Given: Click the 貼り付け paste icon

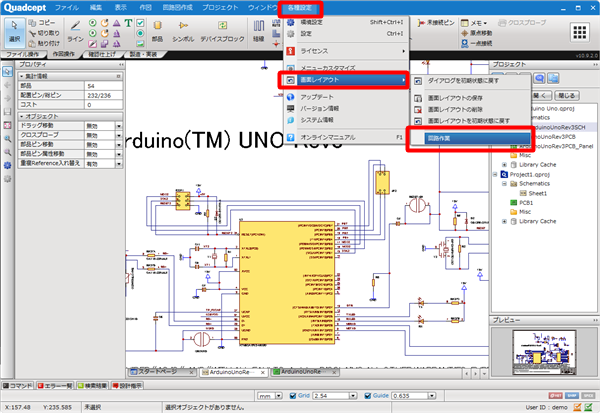Looking at the screenshot, I should (33, 43).
